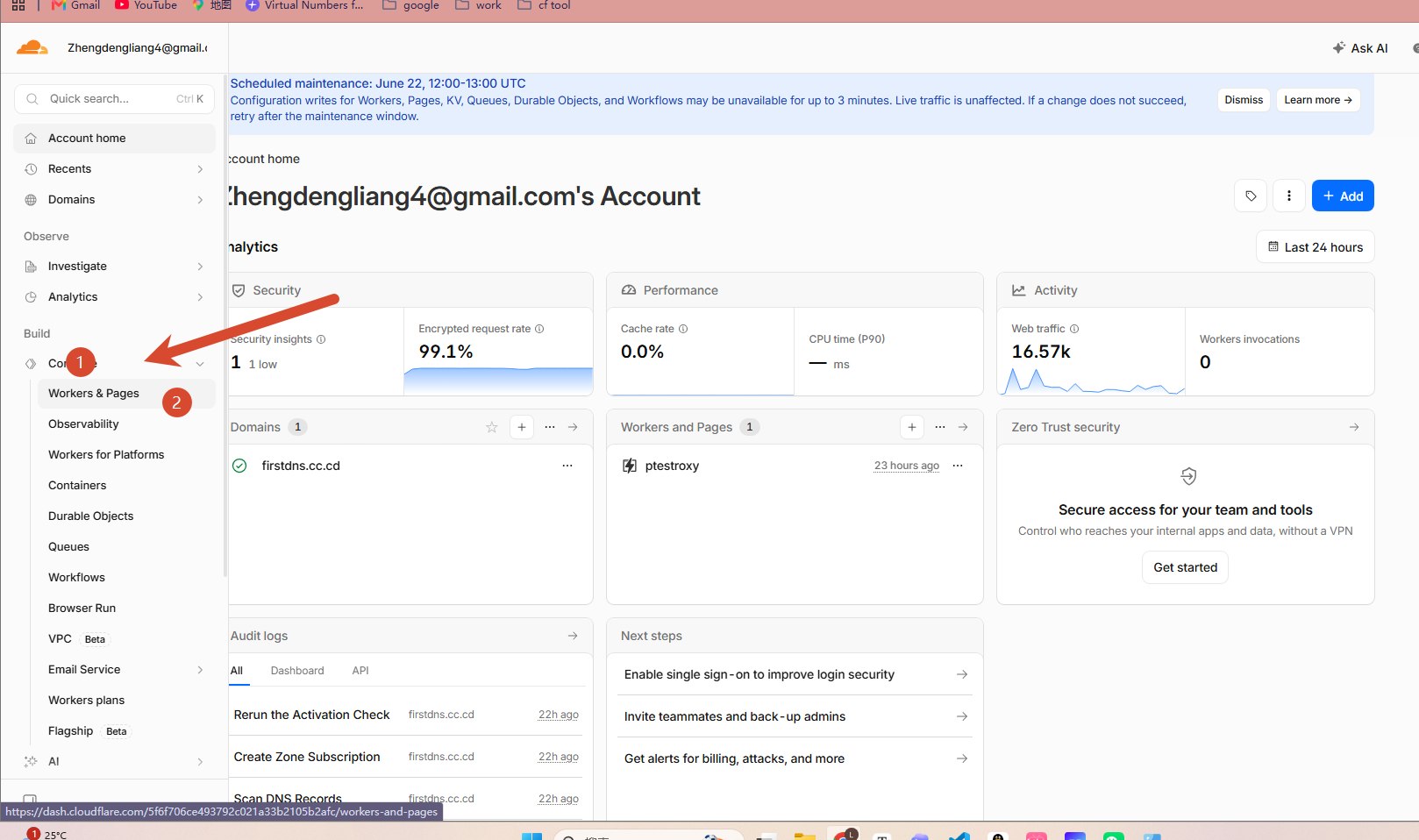
Task: Add a Worker with the plus icon
Action: (912, 427)
